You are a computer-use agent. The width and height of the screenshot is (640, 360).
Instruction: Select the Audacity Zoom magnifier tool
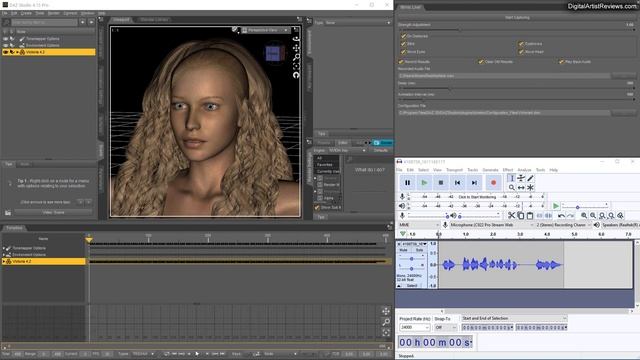tap(511, 188)
